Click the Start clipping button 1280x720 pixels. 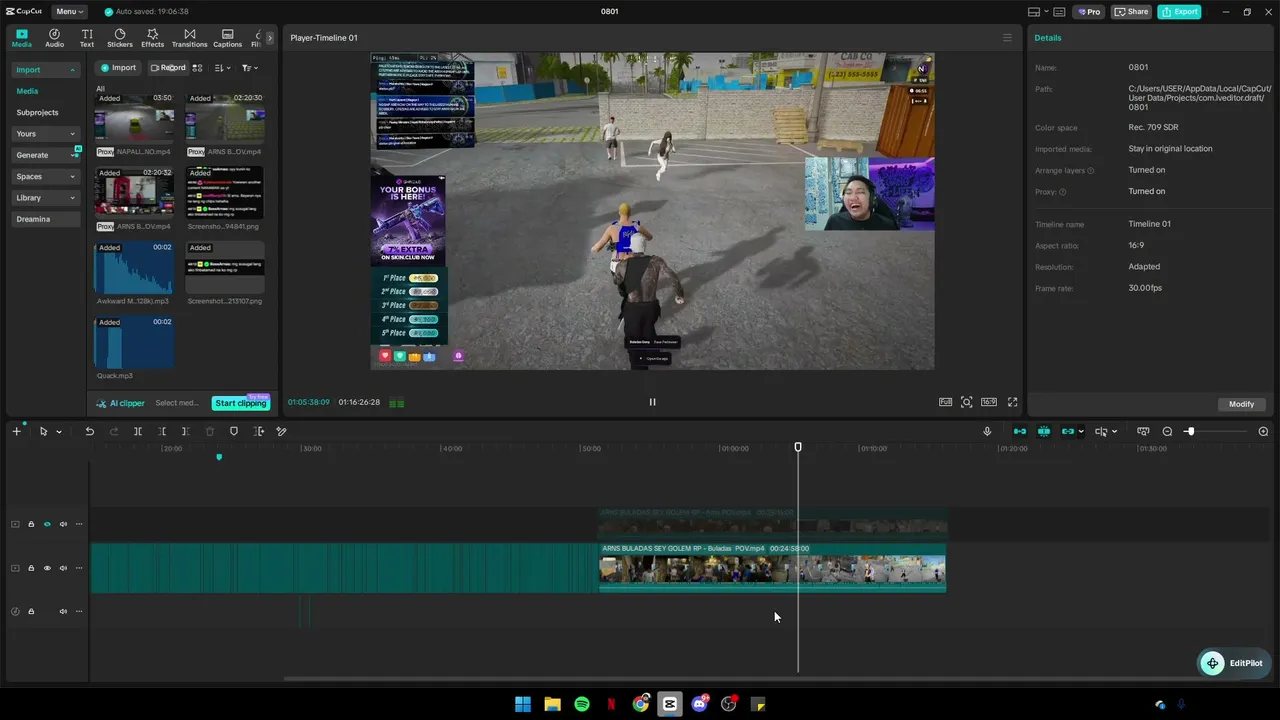pyautogui.click(x=241, y=403)
